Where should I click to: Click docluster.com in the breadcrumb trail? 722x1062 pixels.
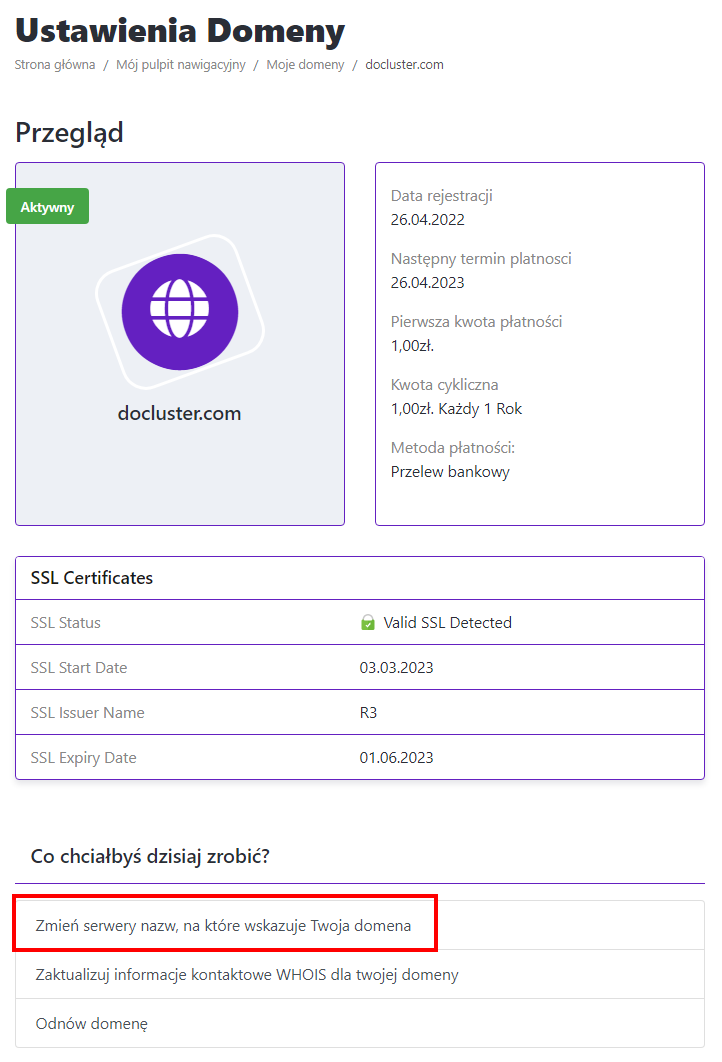point(404,65)
